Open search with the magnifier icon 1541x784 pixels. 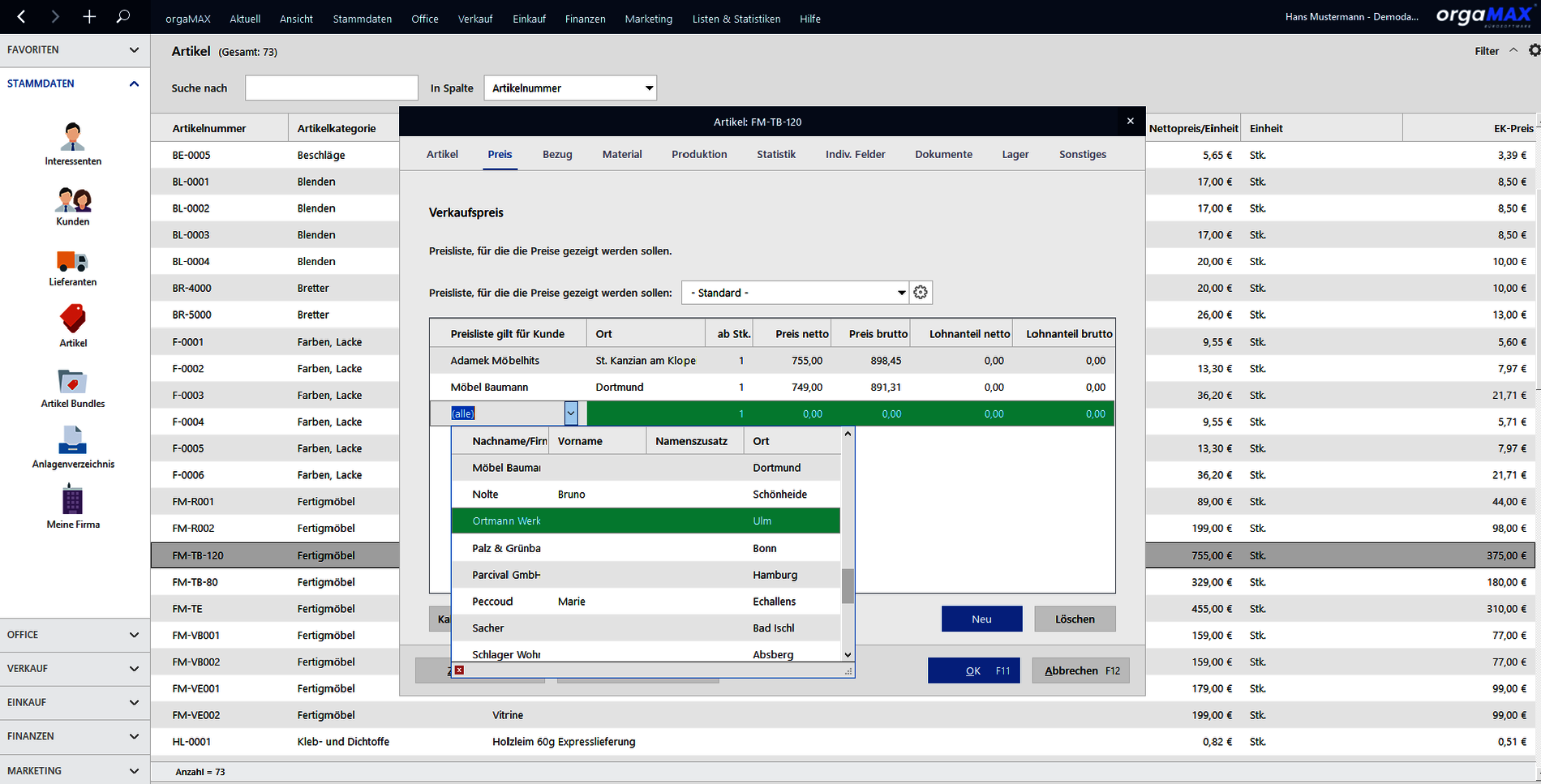click(x=123, y=16)
